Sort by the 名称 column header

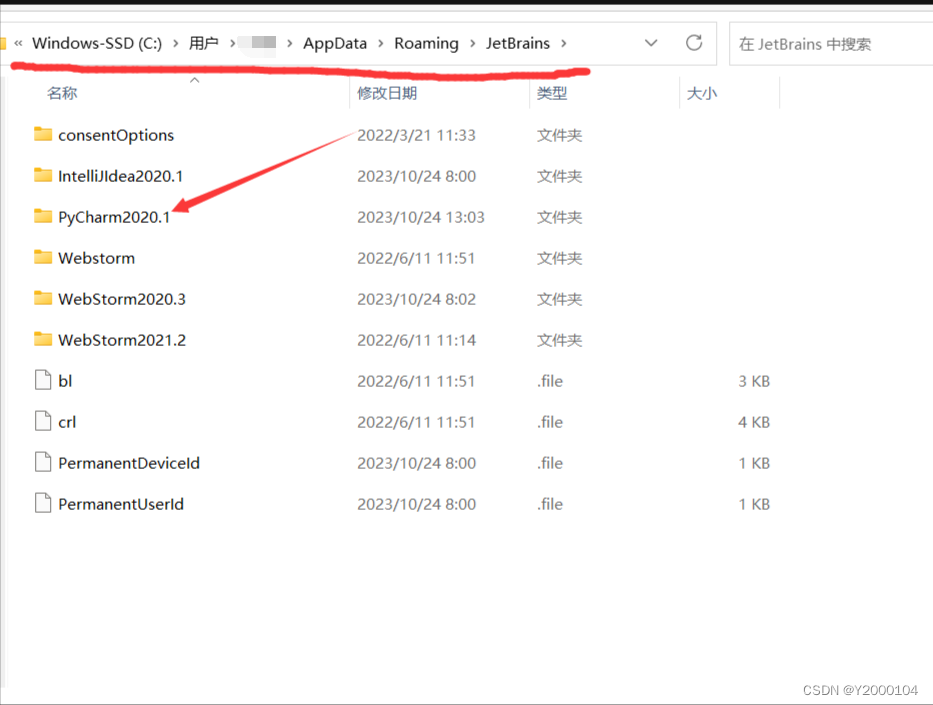pyautogui.click(x=62, y=93)
